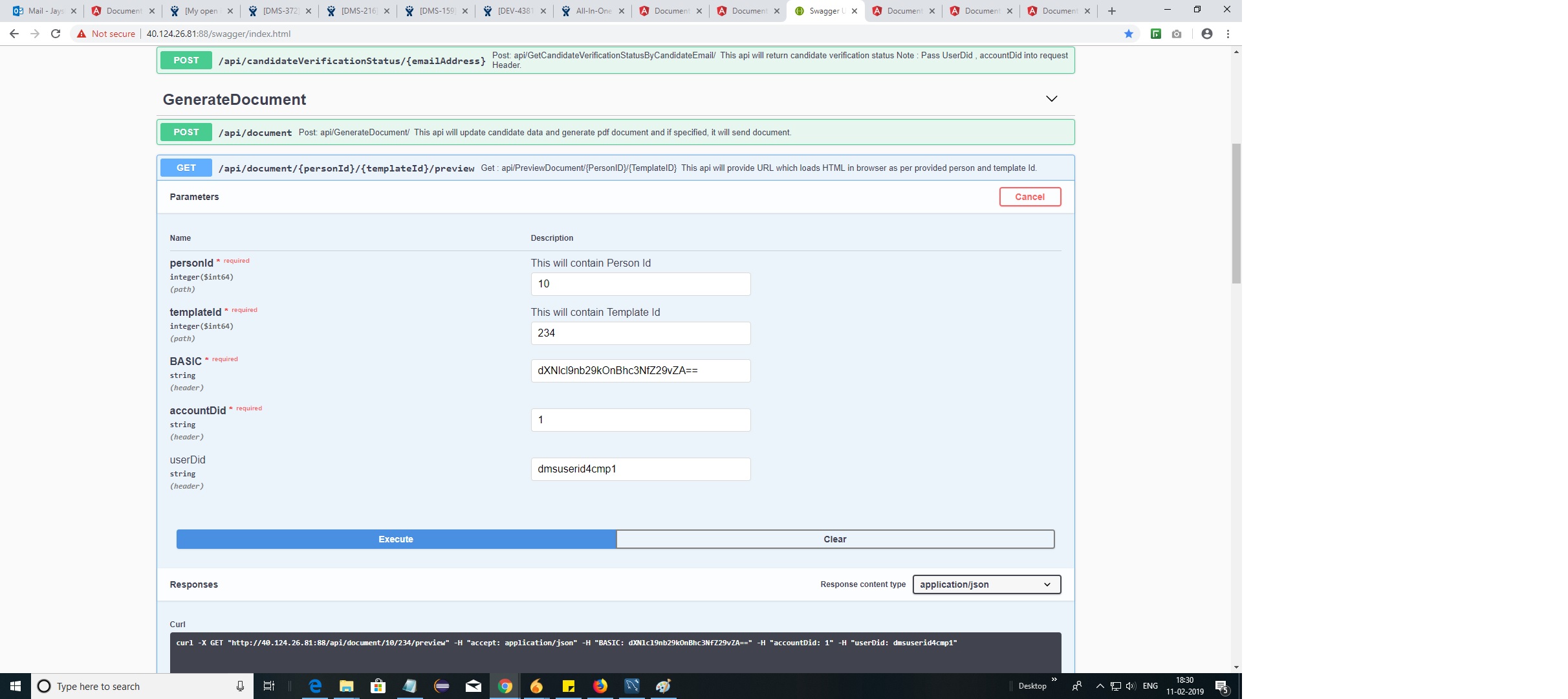Click the Cancel button
Viewport: 1568px width, 699px height.
[x=1029, y=197]
